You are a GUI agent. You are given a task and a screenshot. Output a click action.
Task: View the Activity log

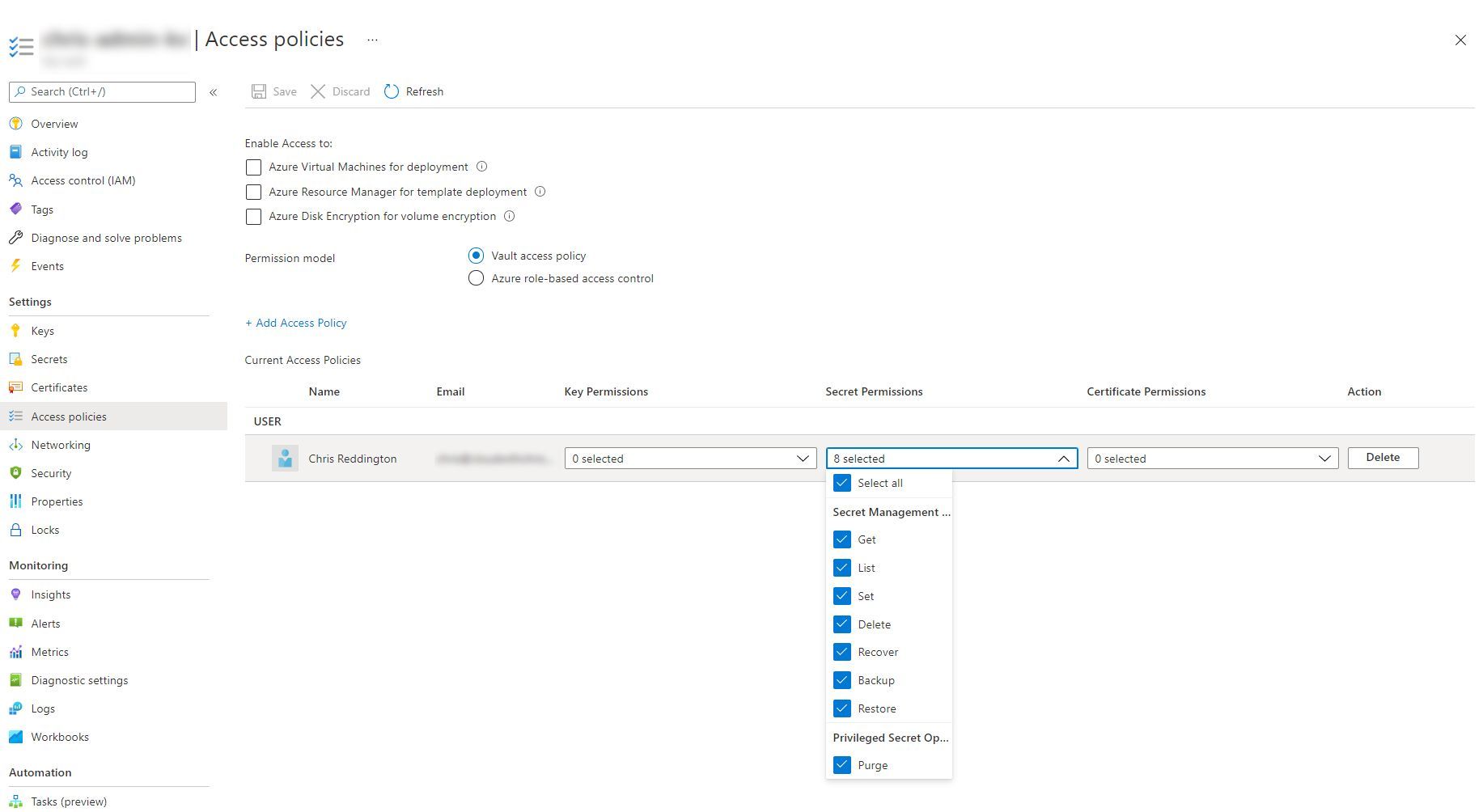(59, 152)
